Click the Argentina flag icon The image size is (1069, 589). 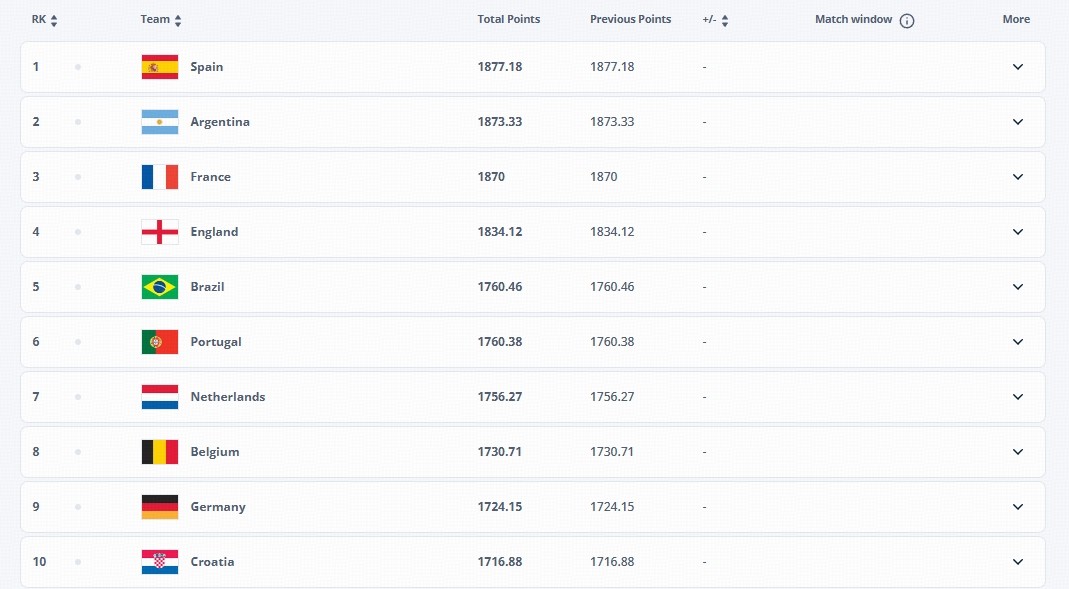160,122
